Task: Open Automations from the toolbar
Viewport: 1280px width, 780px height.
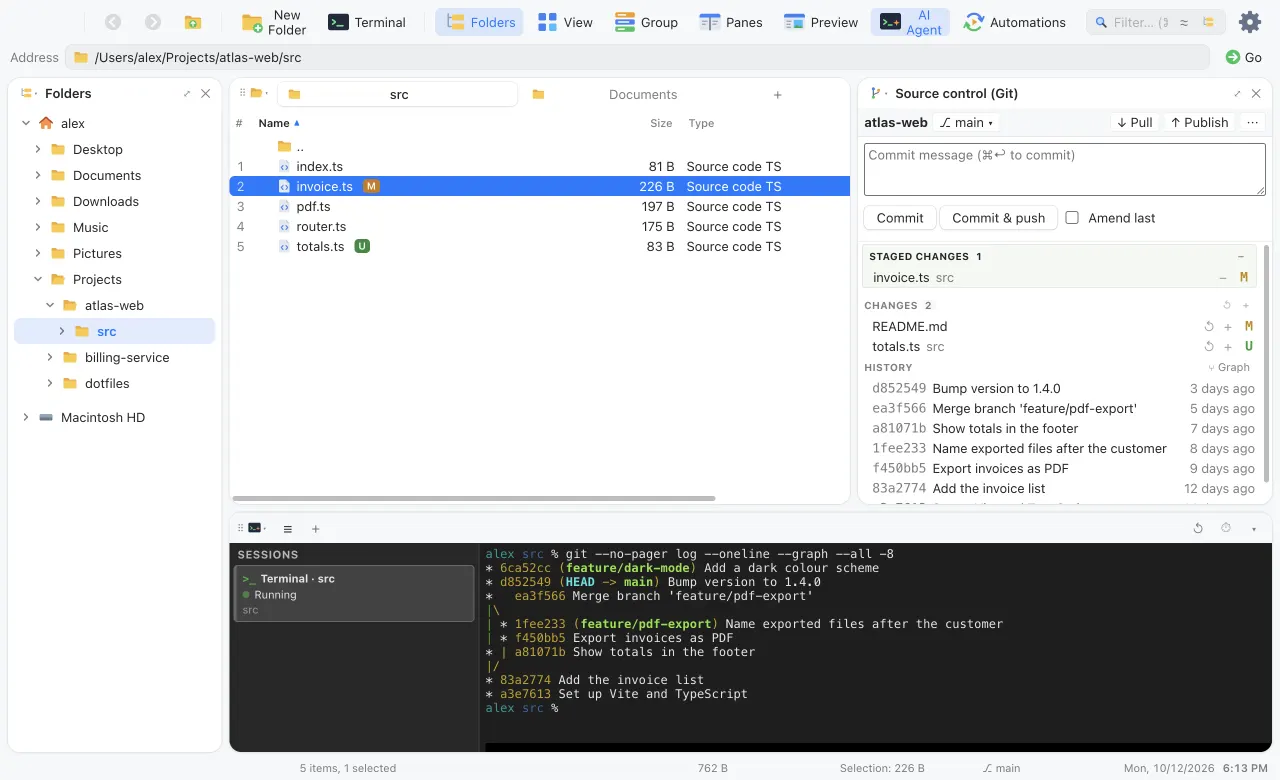Action: pyautogui.click(x=1015, y=22)
